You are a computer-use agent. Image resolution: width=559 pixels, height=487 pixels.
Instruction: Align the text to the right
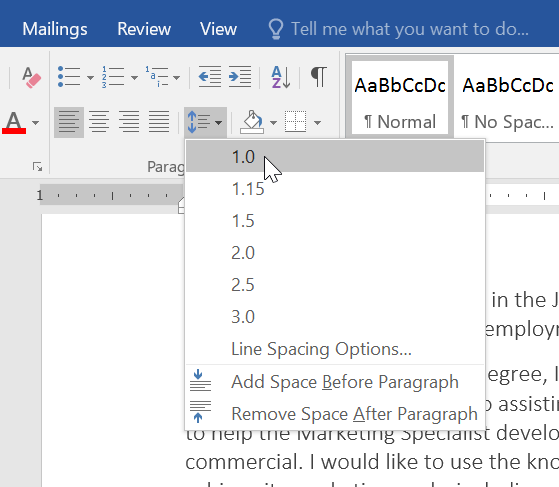click(x=129, y=122)
